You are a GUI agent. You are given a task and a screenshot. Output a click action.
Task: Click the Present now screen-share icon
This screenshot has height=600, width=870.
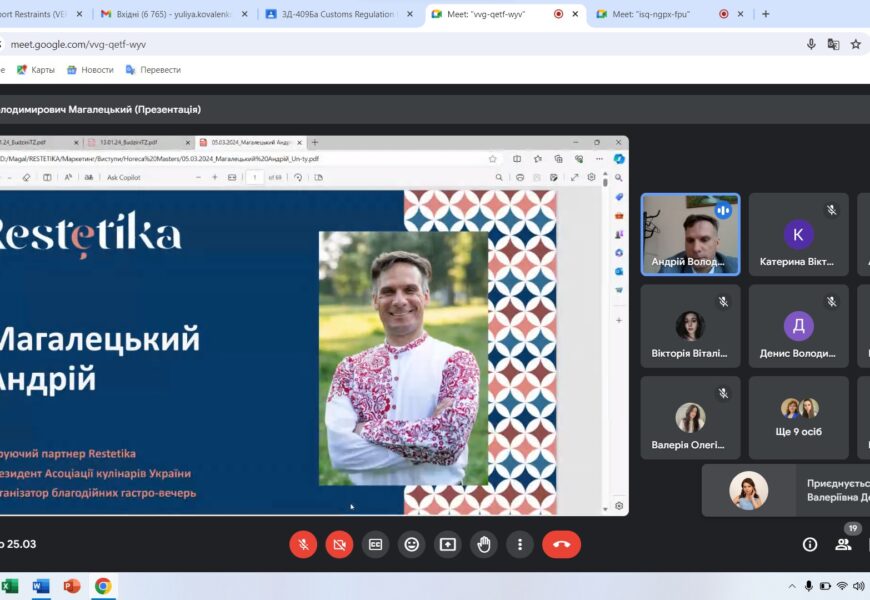pyautogui.click(x=447, y=544)
